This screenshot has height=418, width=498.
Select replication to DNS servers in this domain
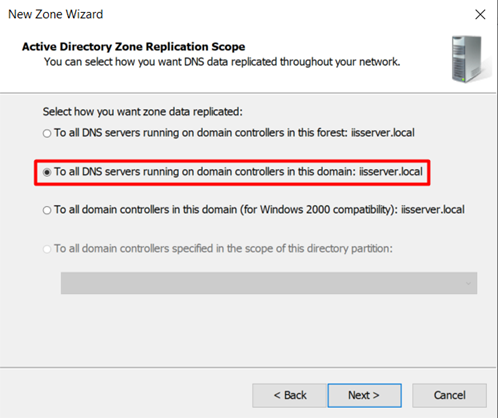click(47, 172)
